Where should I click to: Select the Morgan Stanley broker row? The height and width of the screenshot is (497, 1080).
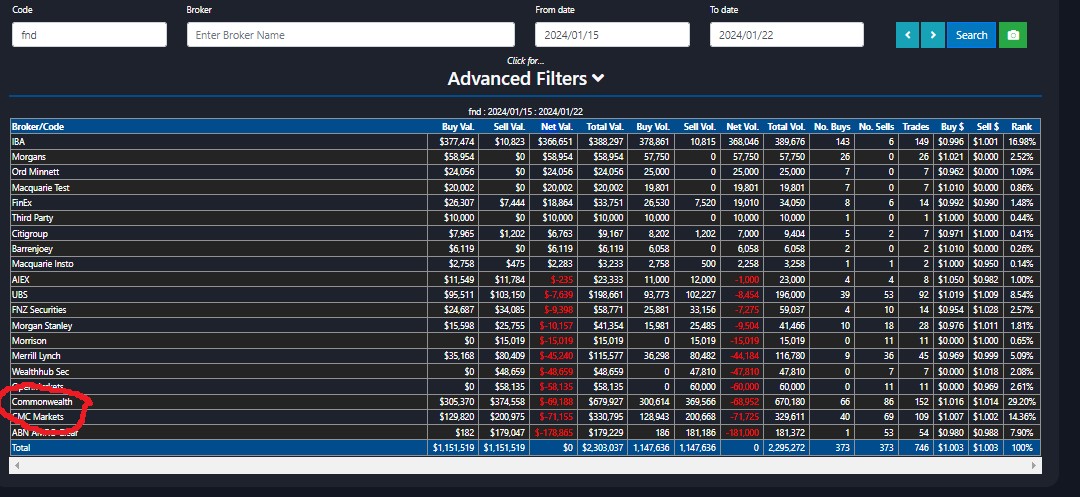[525, 326]
